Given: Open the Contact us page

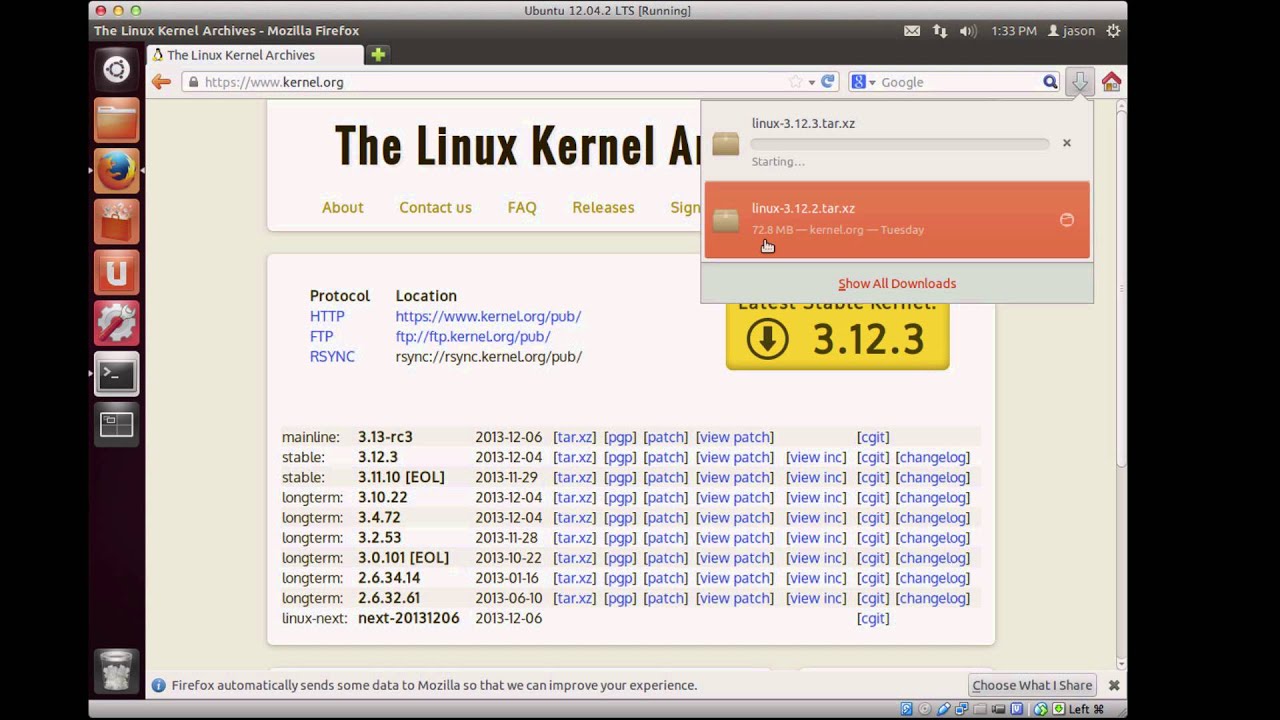Looking at the screenshot, I should pos(435,207).
